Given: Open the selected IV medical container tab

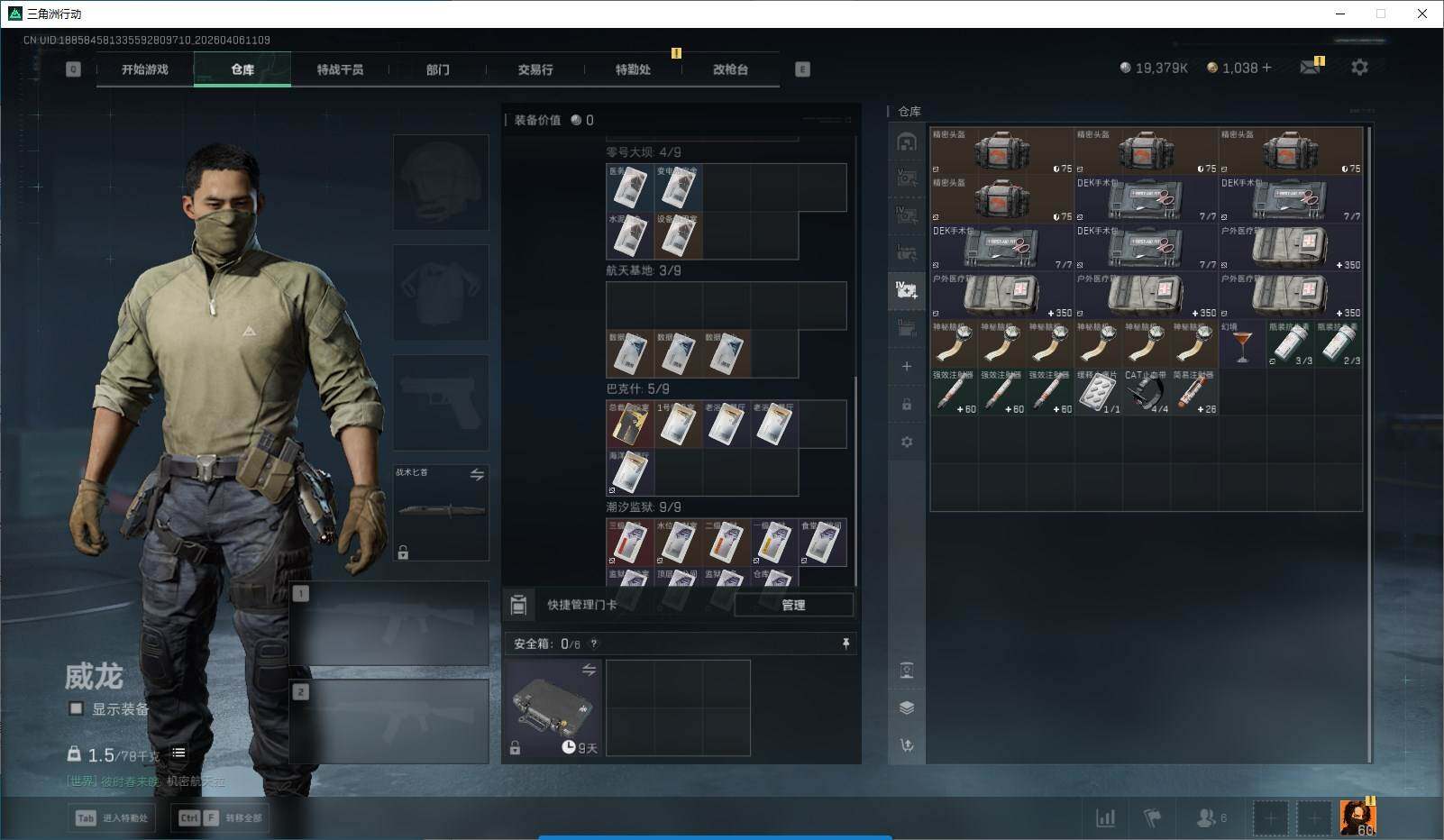Looking at the screenshot, I should click(x=907, y=290).
